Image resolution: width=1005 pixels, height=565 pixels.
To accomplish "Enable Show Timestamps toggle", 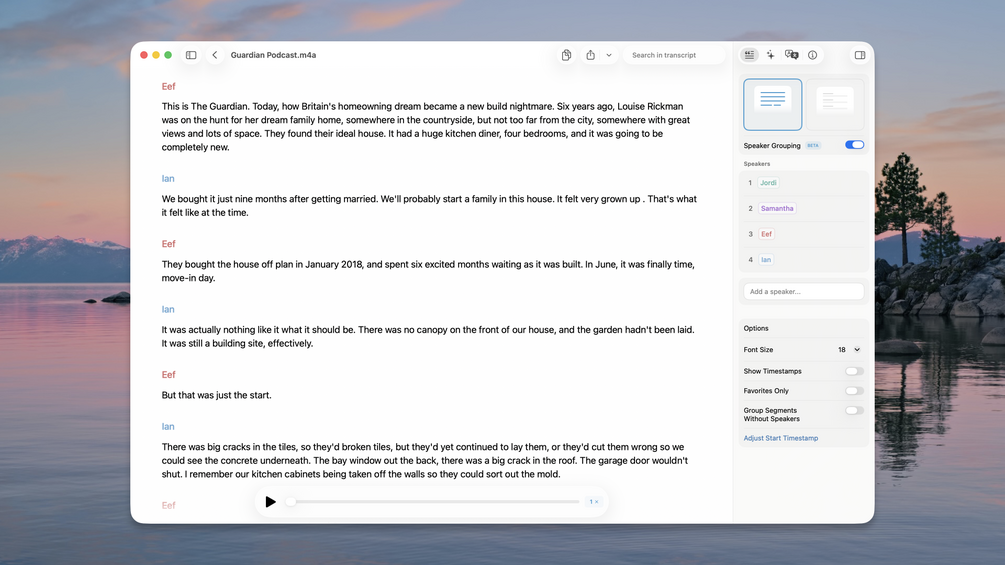I will click(854, 371).
